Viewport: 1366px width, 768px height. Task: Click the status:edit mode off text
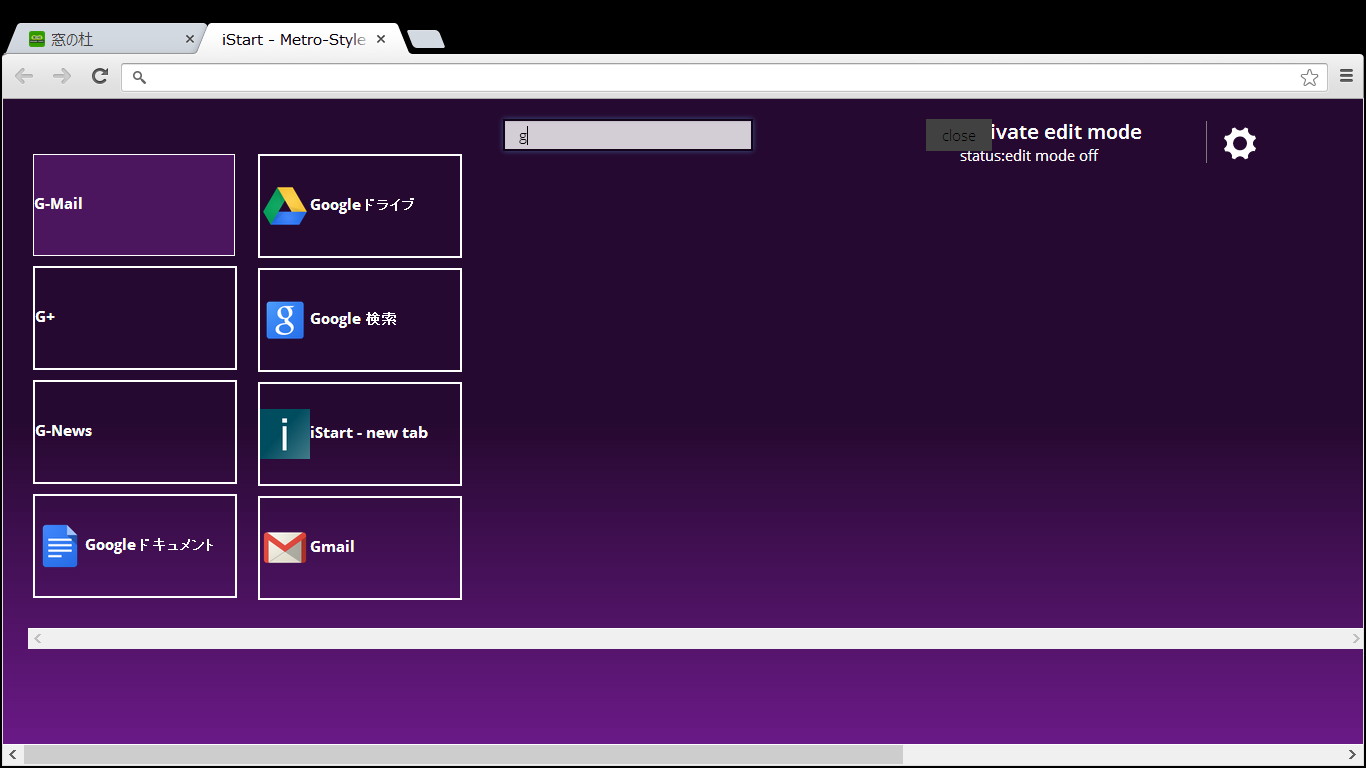pyautogui.click(x=1029, y=156)
